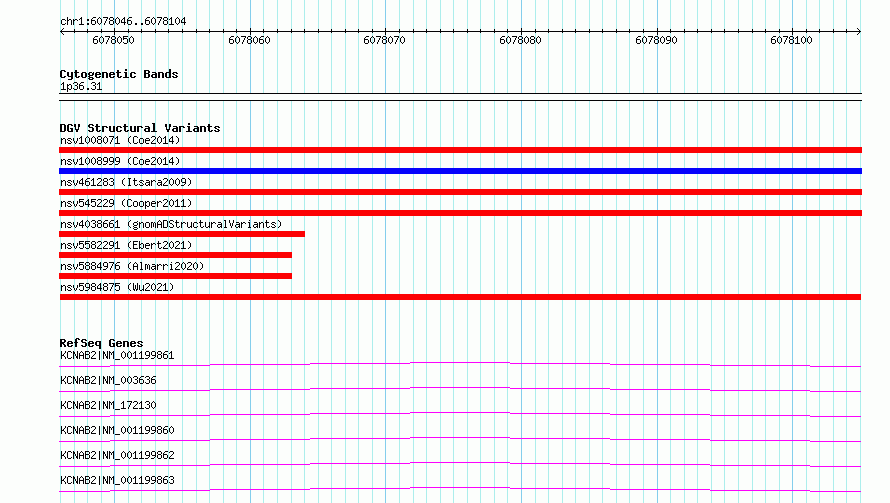The height and width of the screenshot is (503, 890).
Task: Click the red bar for nsv5984875
Action: (x=460, y=297)
